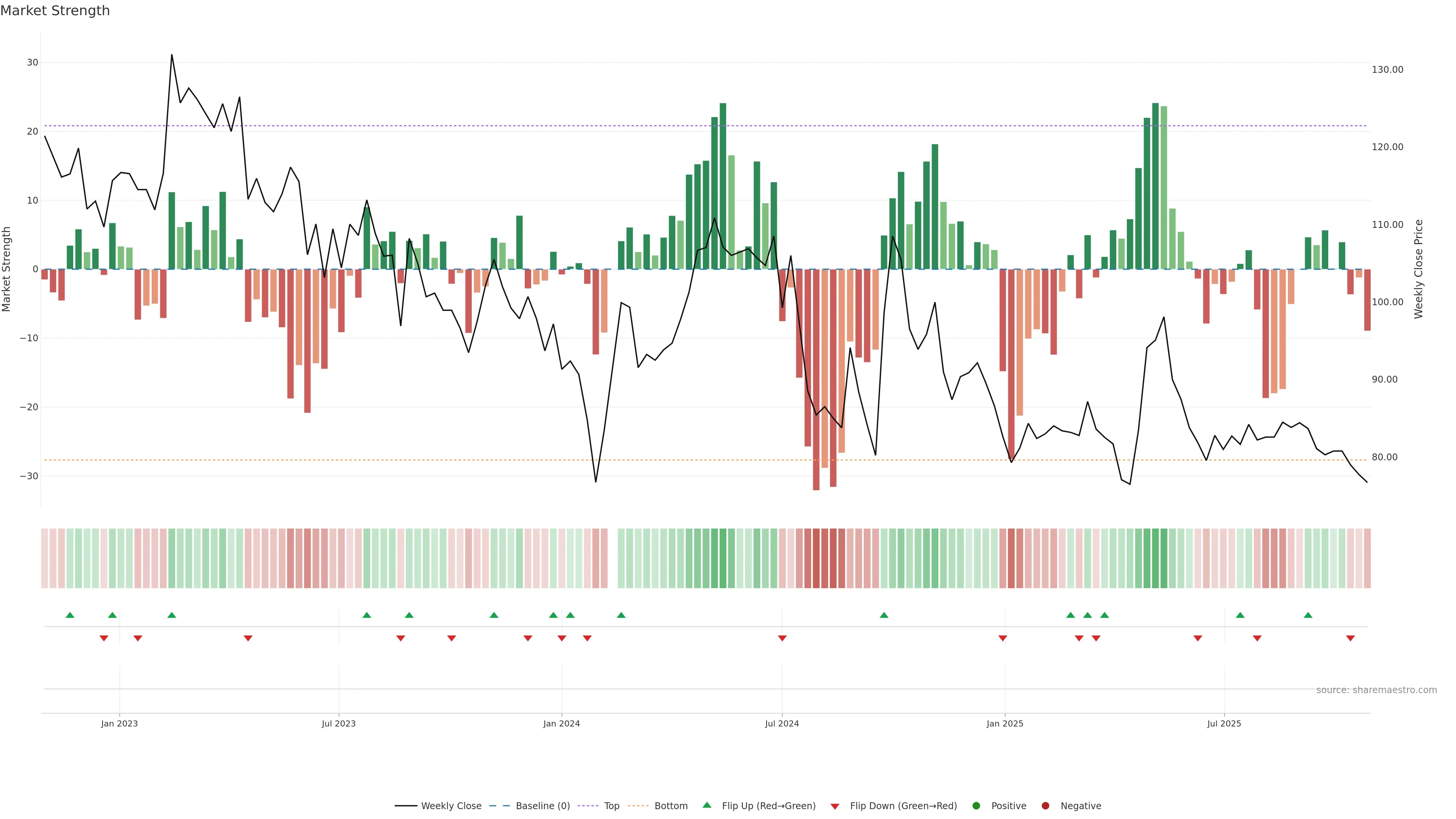
Task: Click the Jan 2024 axis label
Action: point(561,723)
